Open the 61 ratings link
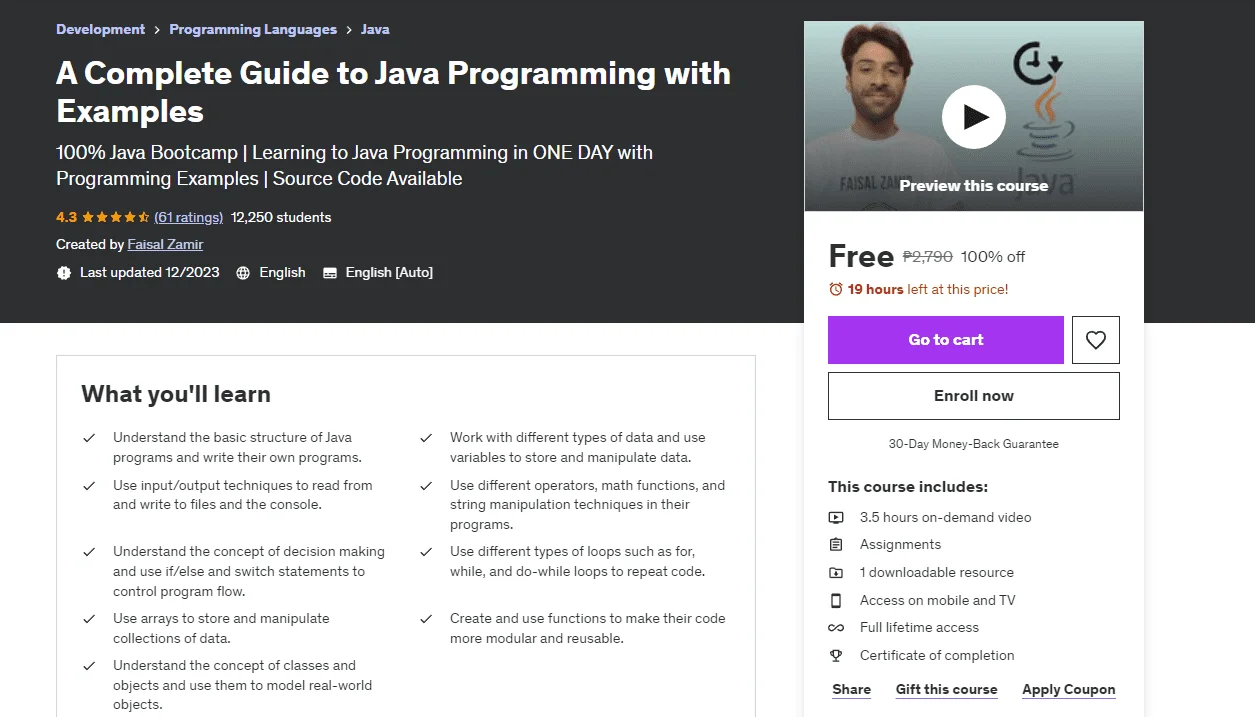The height and width of the screenshot is (717, 1255). [188, 217]
